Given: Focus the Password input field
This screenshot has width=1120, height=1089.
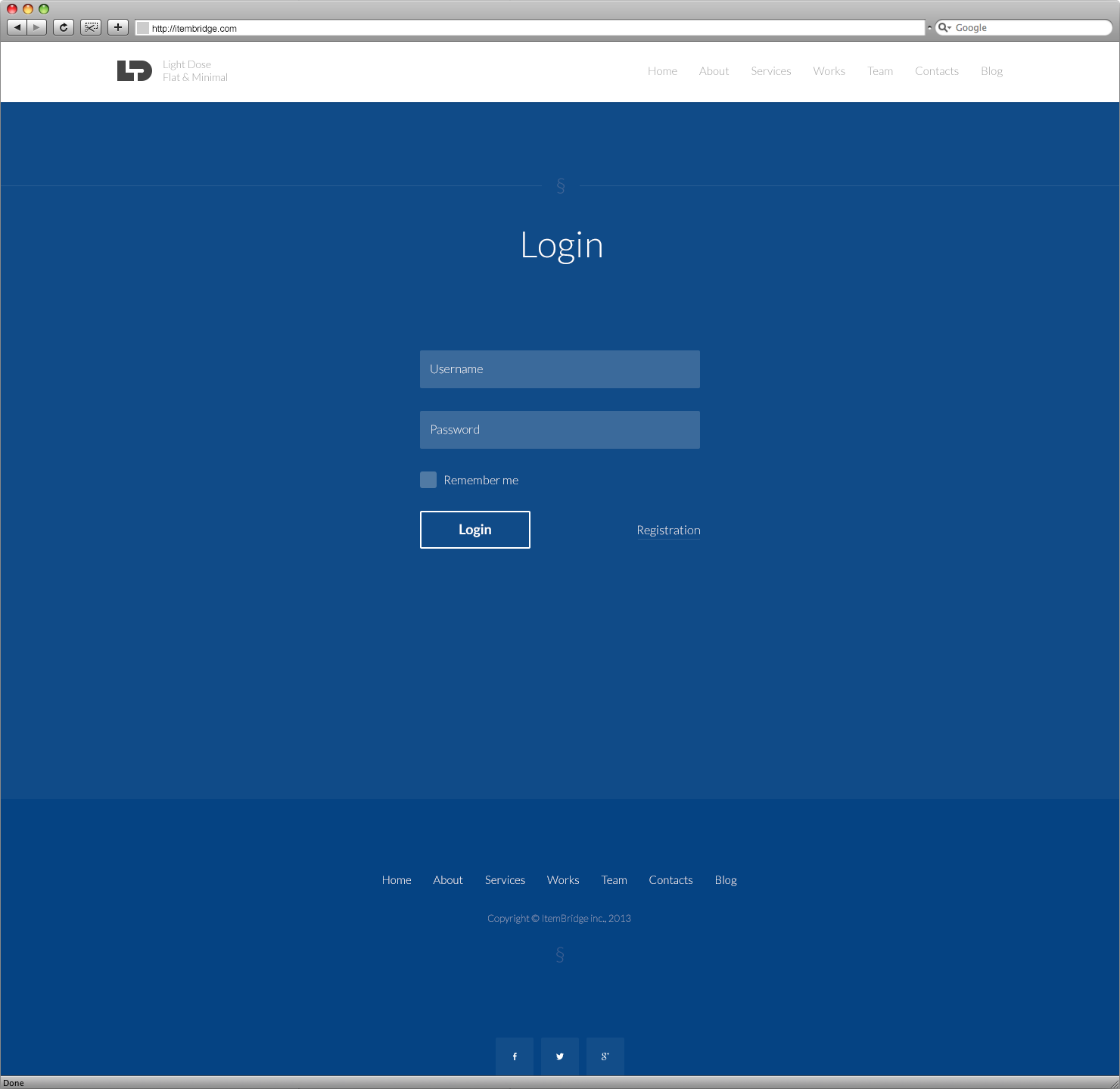Looking at the screenshot, I should [x=560, y=430].
